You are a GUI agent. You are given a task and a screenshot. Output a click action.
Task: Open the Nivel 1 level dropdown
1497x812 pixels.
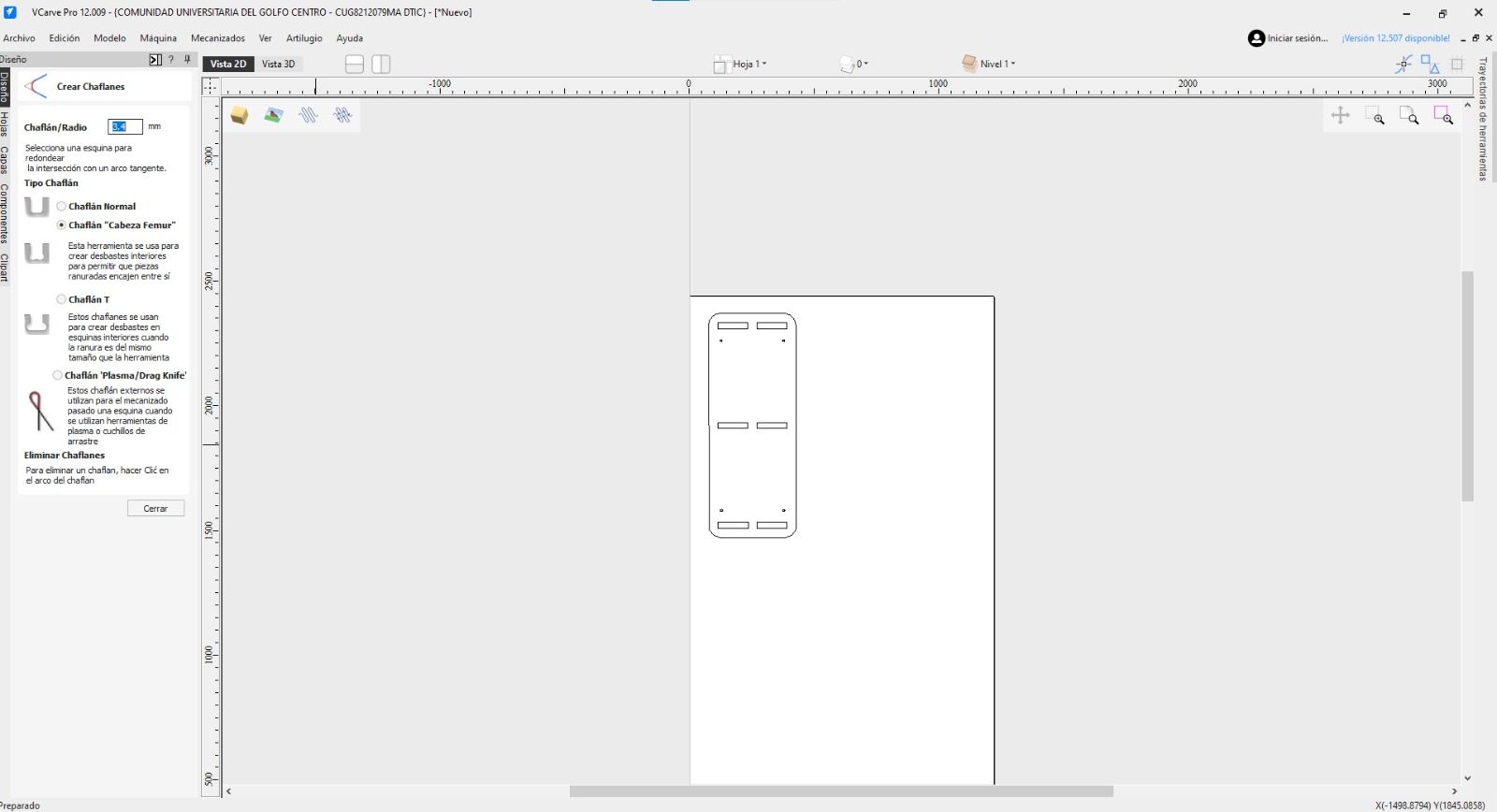point(988,64)
